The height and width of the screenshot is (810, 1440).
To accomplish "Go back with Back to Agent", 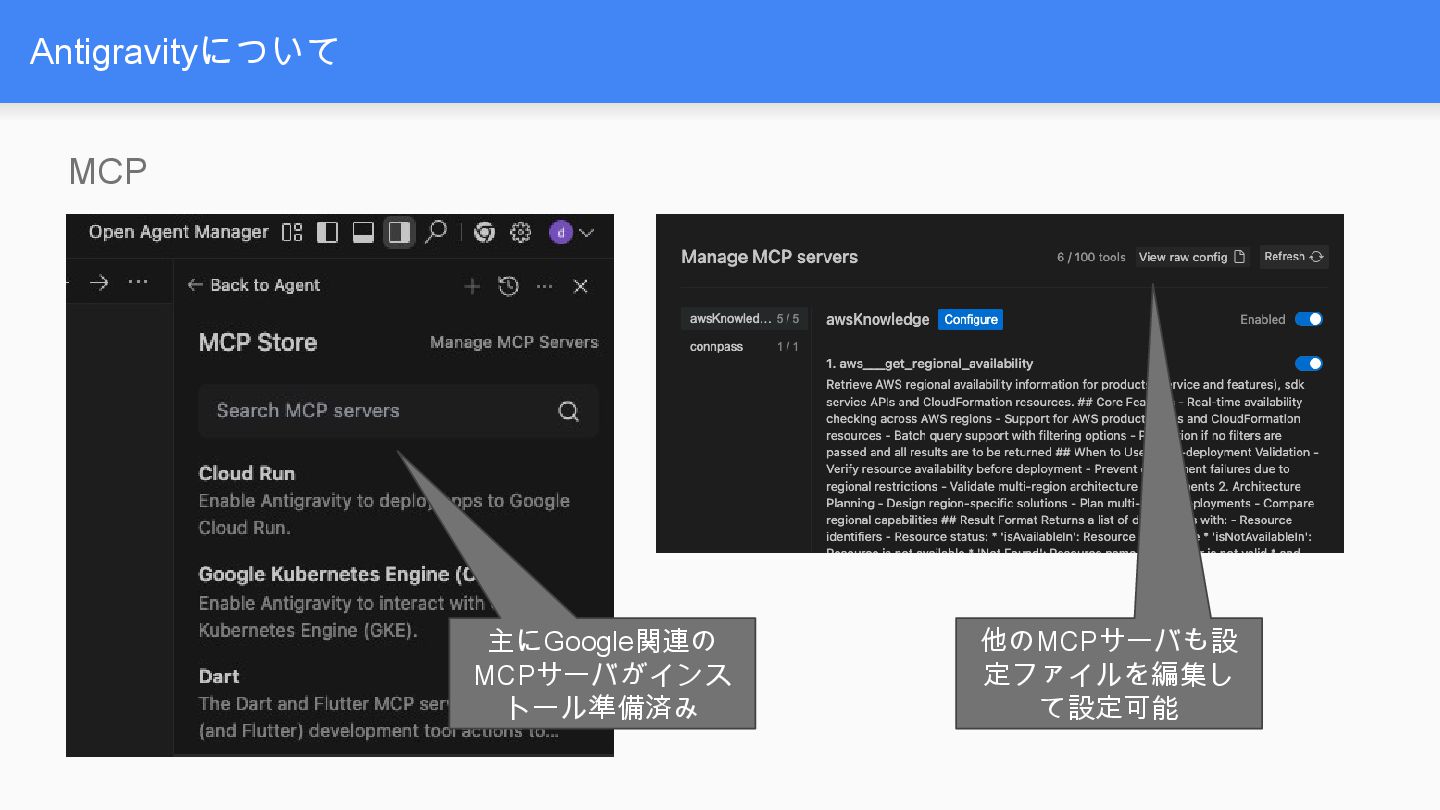I will (x=254, y=285).
